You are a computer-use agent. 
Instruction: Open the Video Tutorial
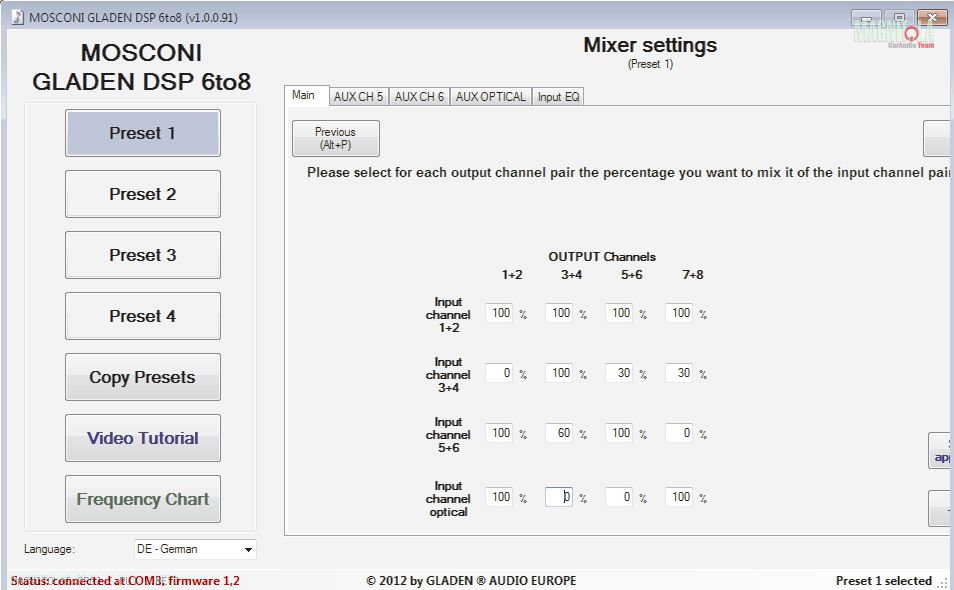(142, 438)
